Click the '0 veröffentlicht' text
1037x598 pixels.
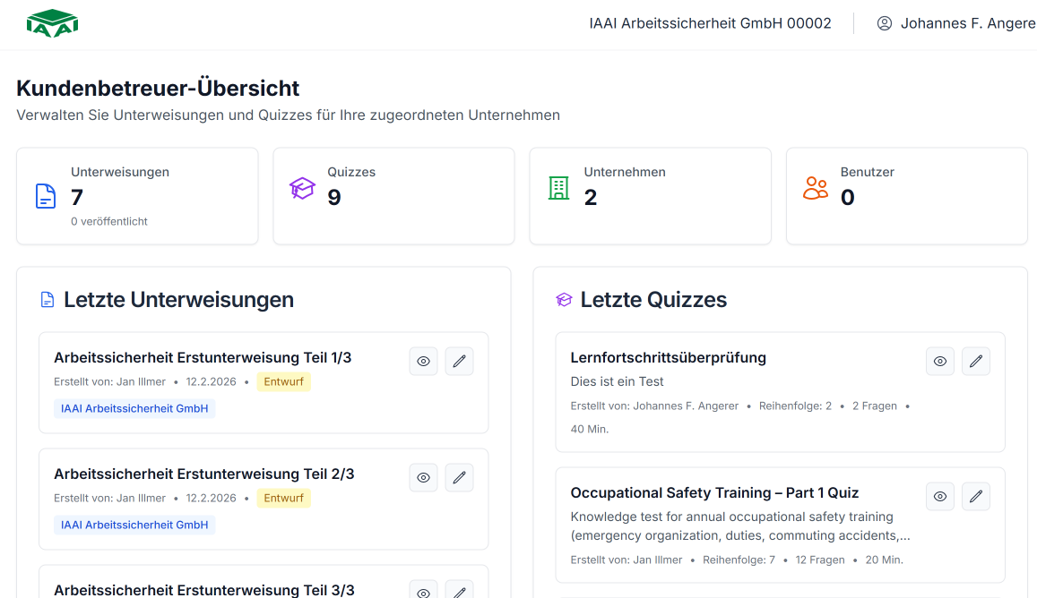coord(109,222)
